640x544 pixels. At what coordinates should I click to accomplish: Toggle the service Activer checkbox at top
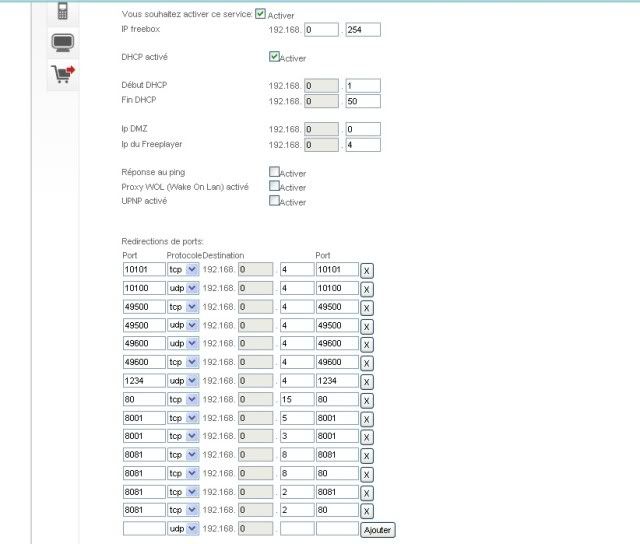[x=260, y=14]
